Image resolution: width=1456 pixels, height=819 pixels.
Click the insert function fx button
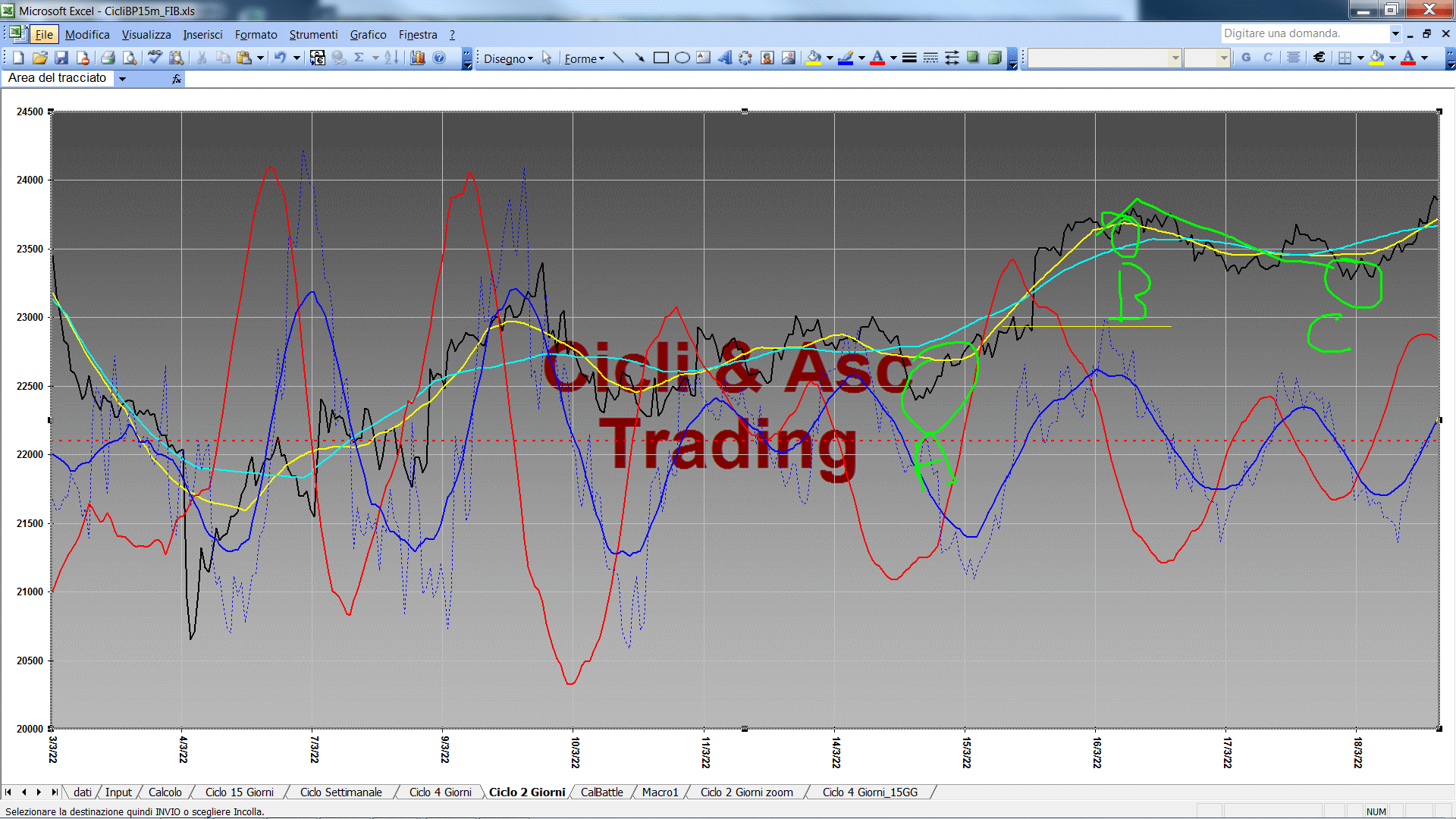(177, 79)
